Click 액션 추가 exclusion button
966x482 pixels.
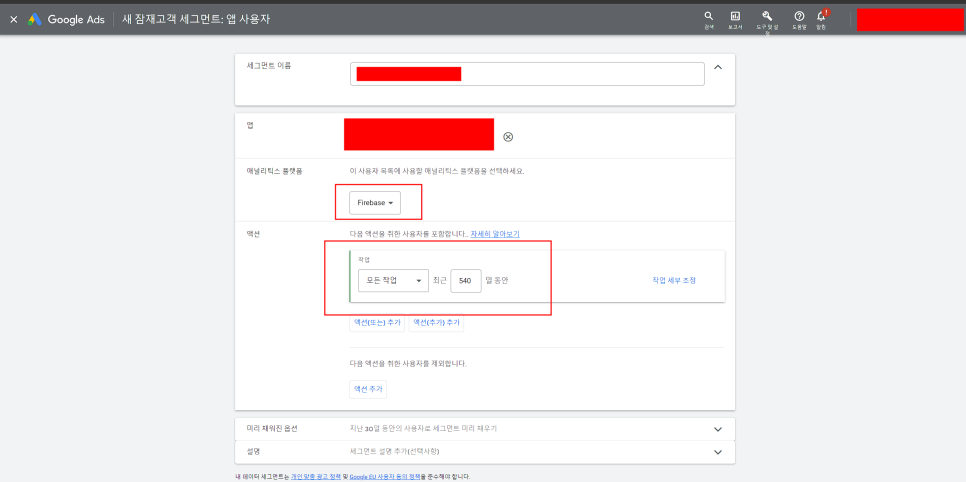pos(368,389)
